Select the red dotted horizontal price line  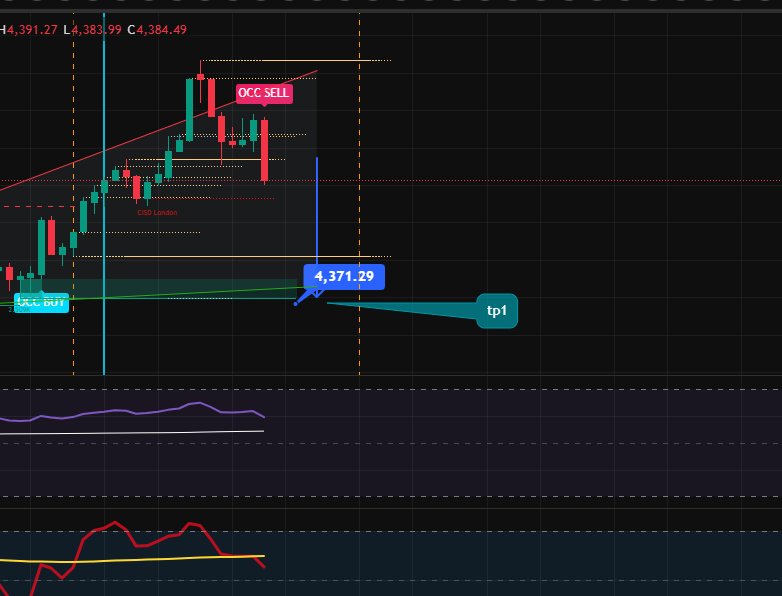pyautogui.click(x=500, y=180)
